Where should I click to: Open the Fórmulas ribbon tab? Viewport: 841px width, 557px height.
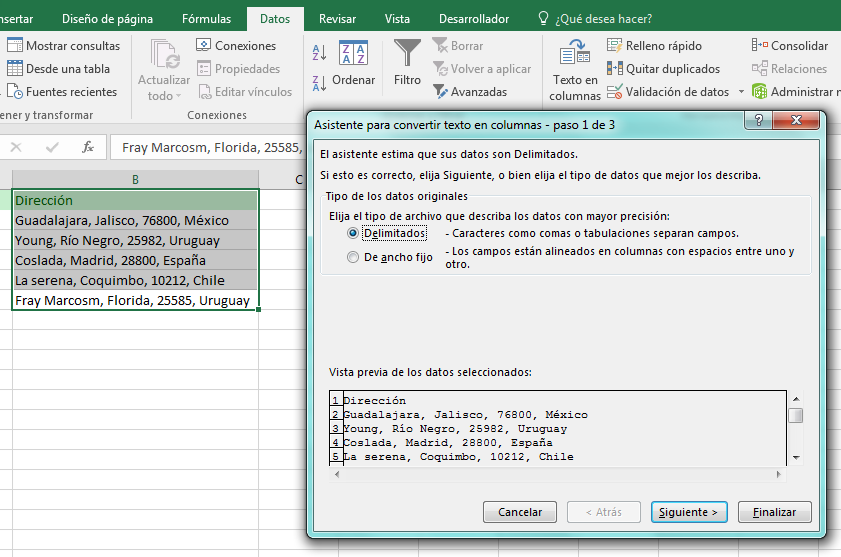[x=206, y=19]
